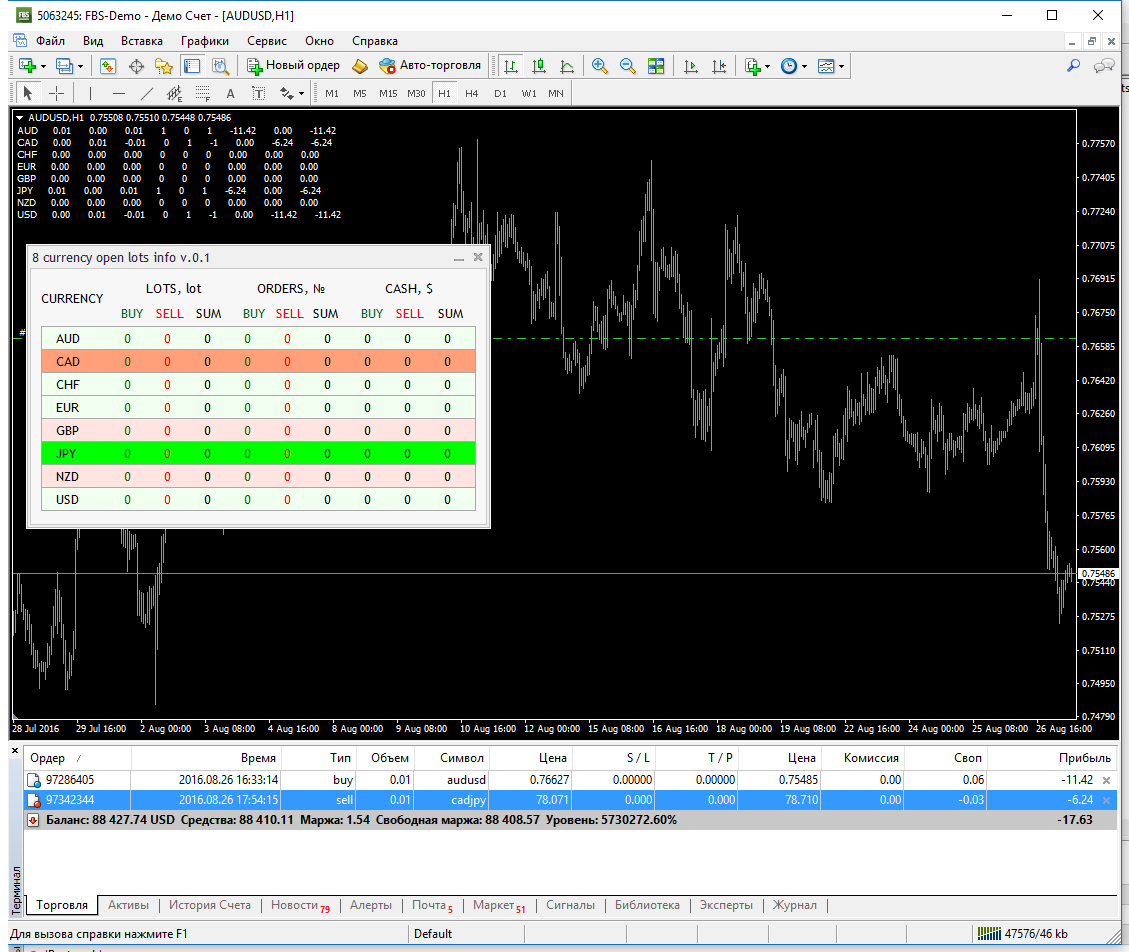Open the Strategy Tester magnifier icon

[220, 66]
